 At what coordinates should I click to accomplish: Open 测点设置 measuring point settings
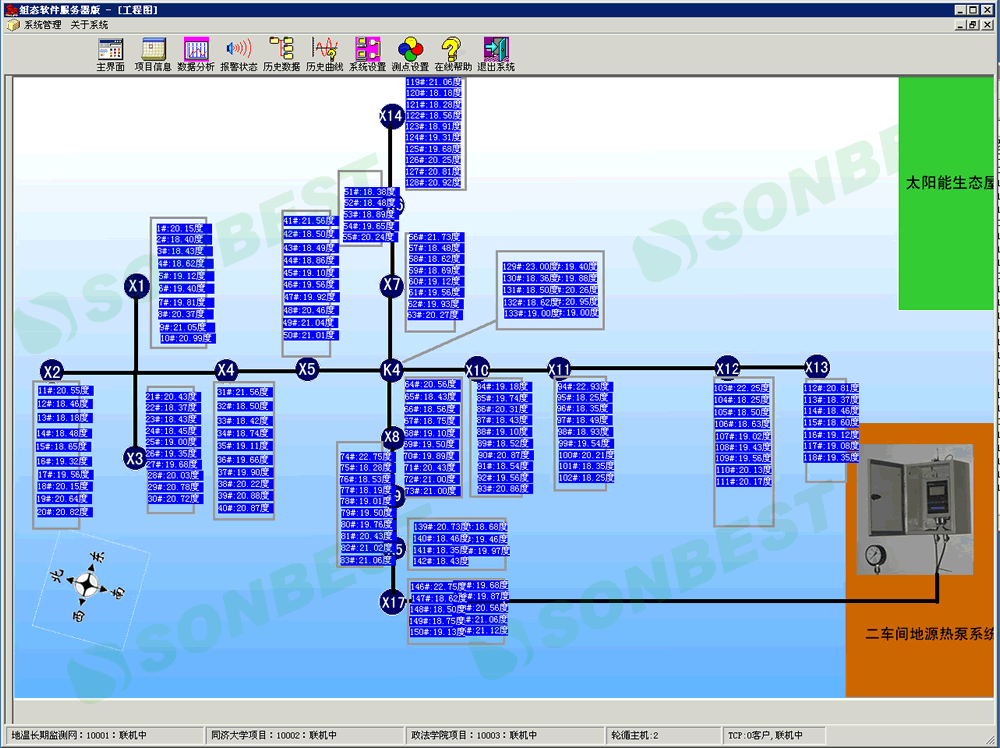tap(410, 54)
